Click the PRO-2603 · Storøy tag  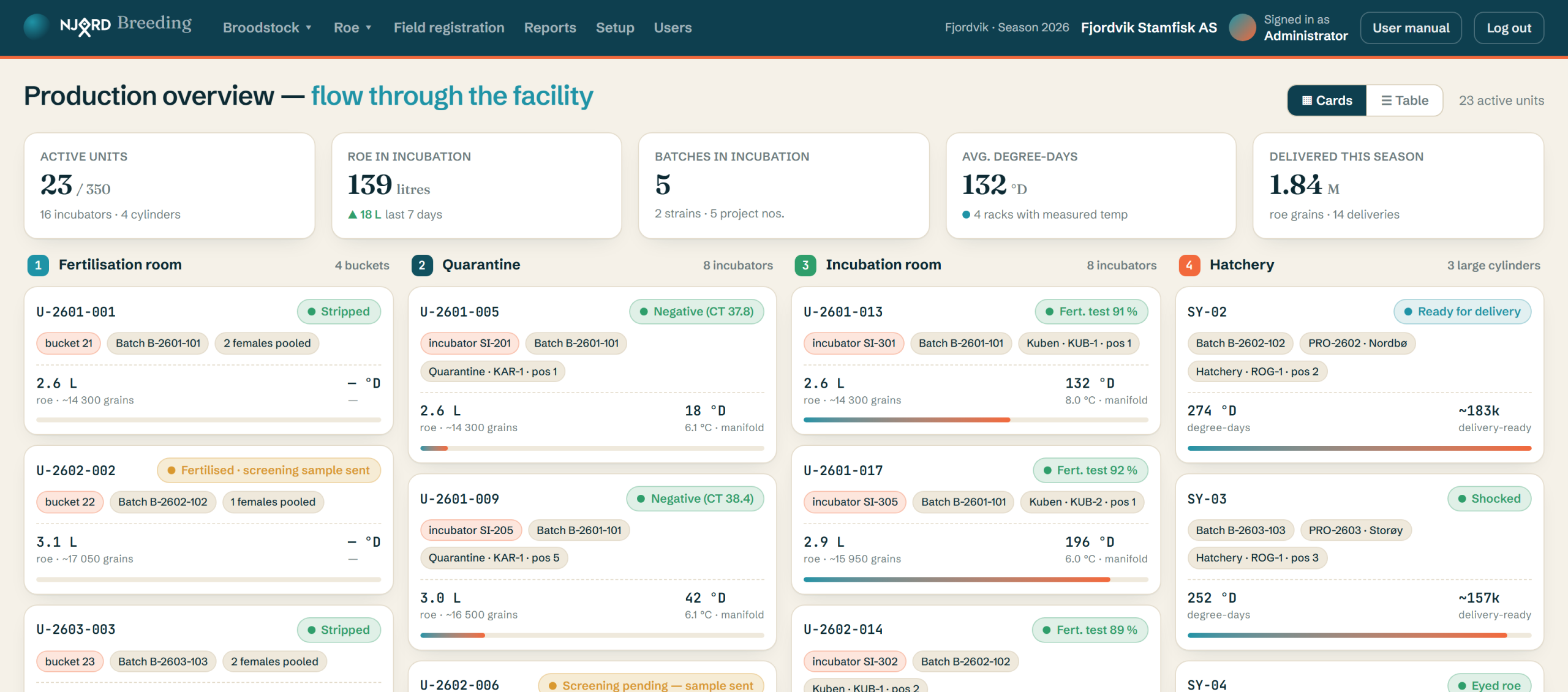coord(1356,530)
